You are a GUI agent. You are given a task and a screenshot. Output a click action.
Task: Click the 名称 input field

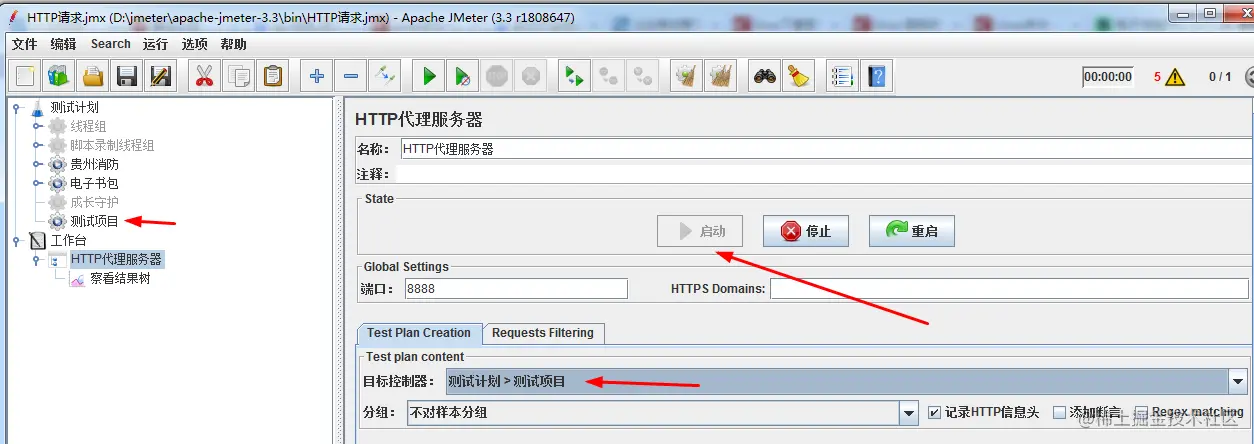click(x=826, y=149)
